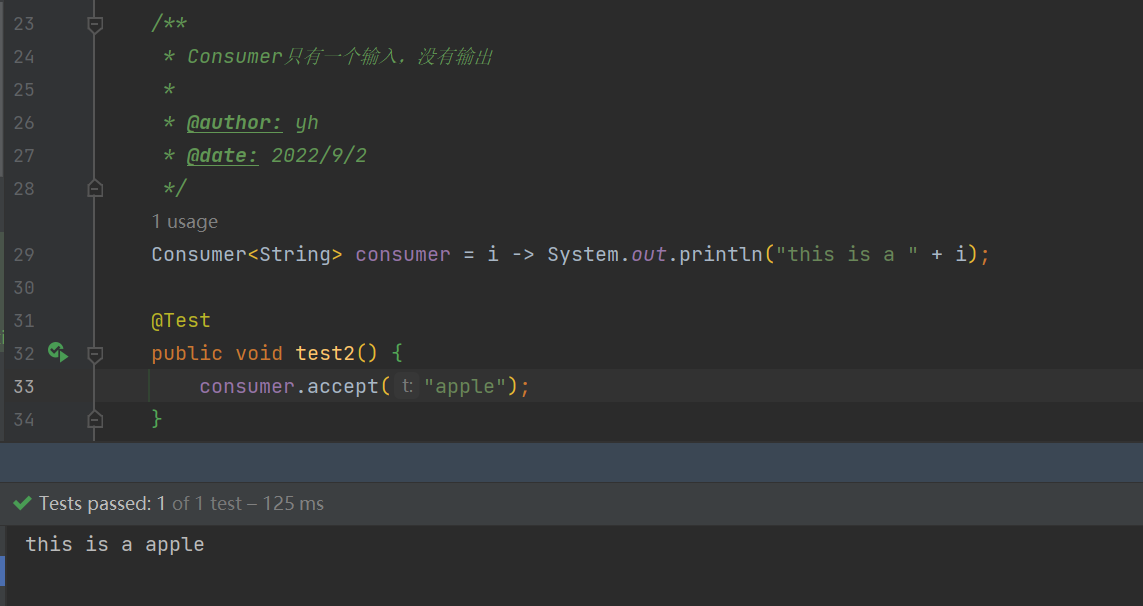Click line number 30 in the gutter
The image size is (1143, 606).
(24, 287)
